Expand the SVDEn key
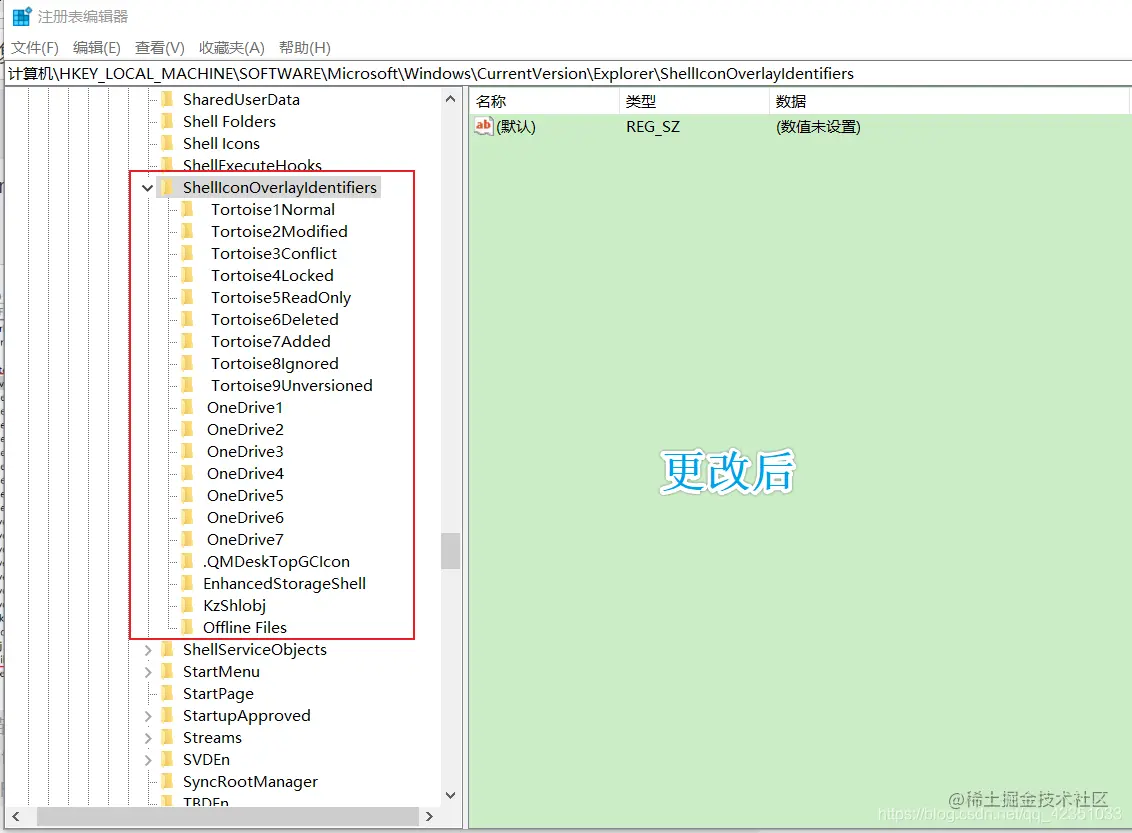The height and width of the screenshot is (833, 1132). pyautogui.click(x=147, y=760)
